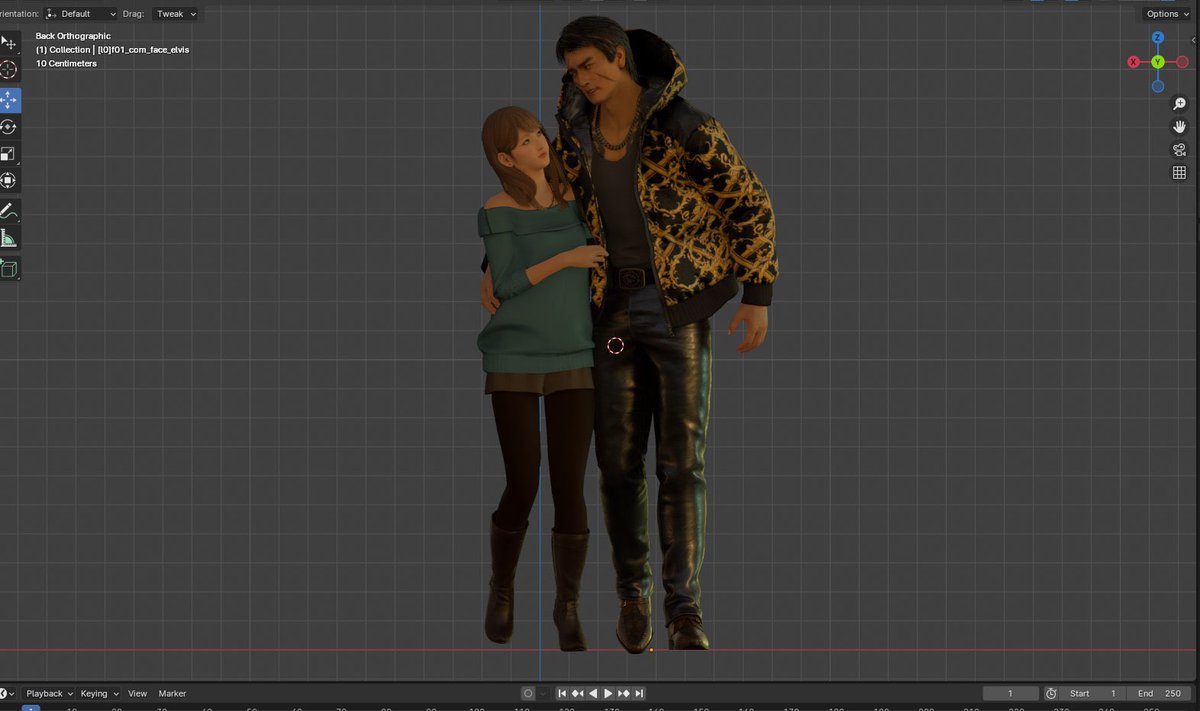Open the Orientation Default dropdown

click(81, 14)
